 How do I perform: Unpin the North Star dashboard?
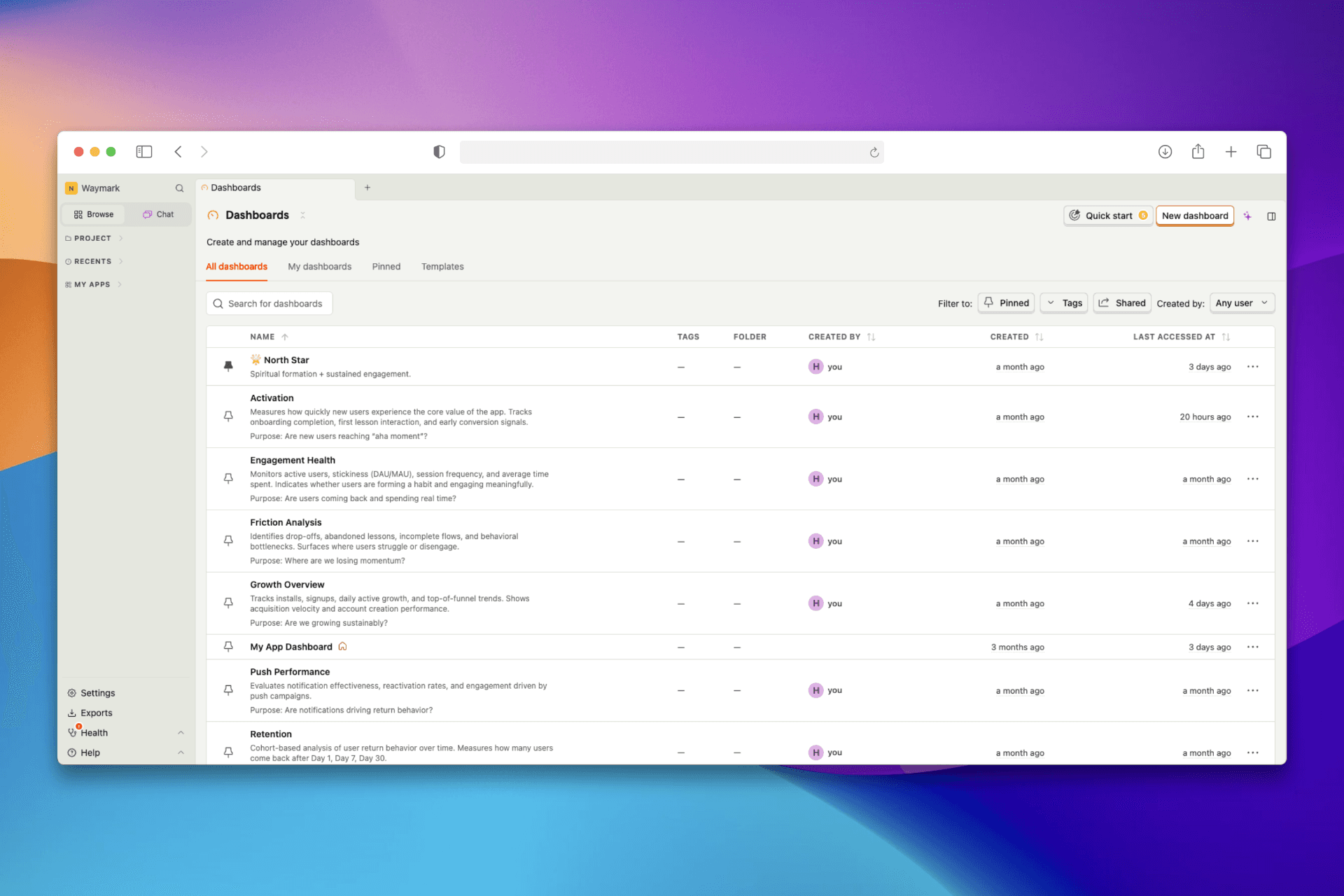tap(228, 366)
